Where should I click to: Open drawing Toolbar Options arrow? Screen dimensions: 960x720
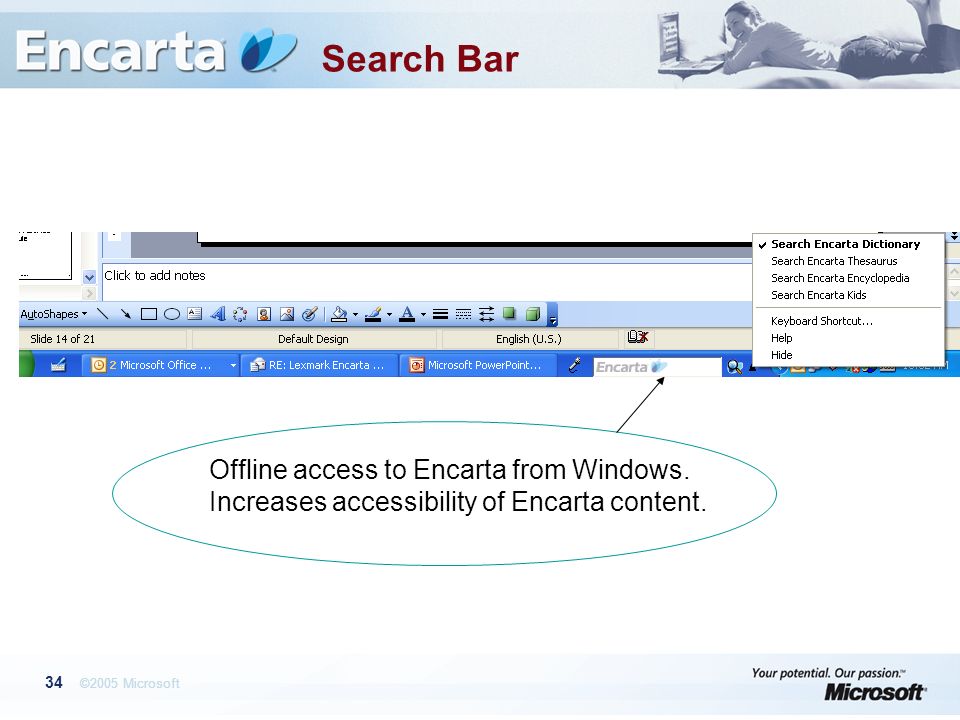(x=553, y=315)
